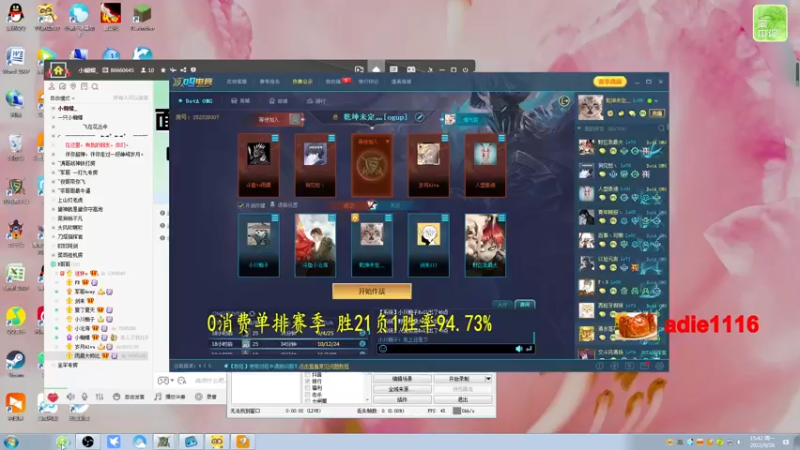Click the emoji face icon in room chat box
Image resolution: width=800 pixels, height=450 pixels.
tap(383, 349)
